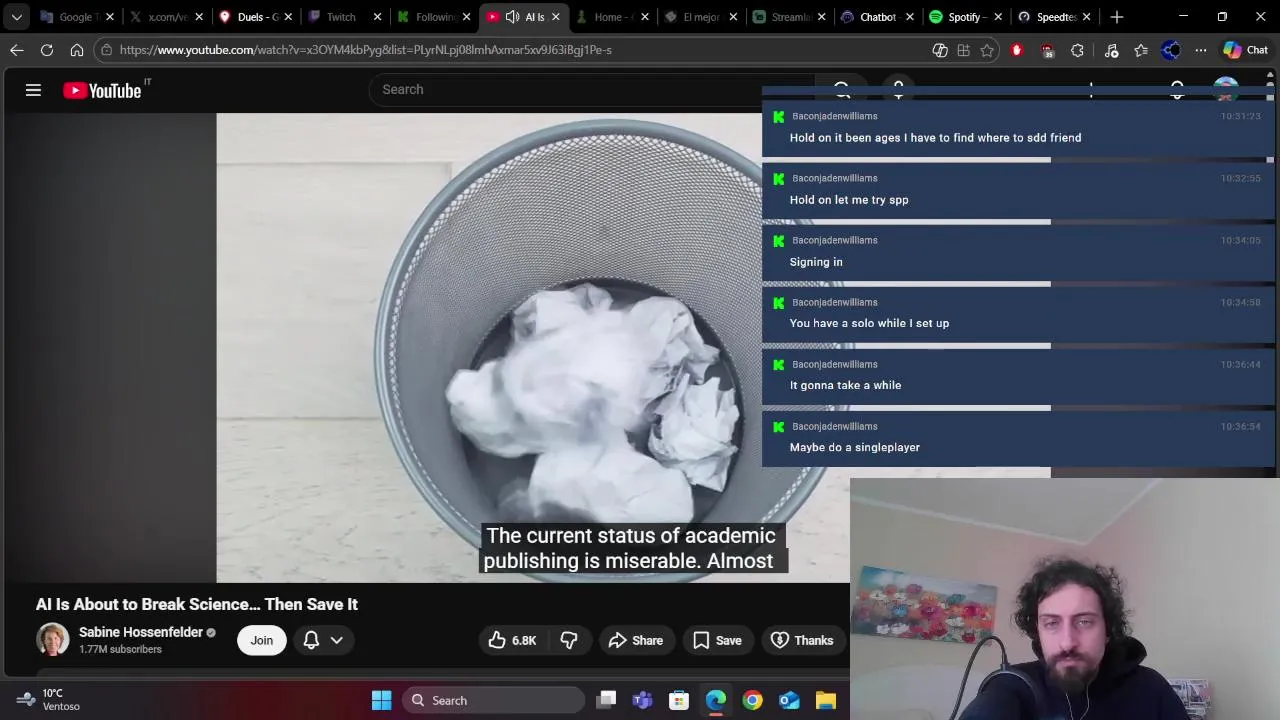Image resolution: width=1280 pixels, height=720 pixels.
Task: Close the Spotify tab
Action: click(998, 17)
